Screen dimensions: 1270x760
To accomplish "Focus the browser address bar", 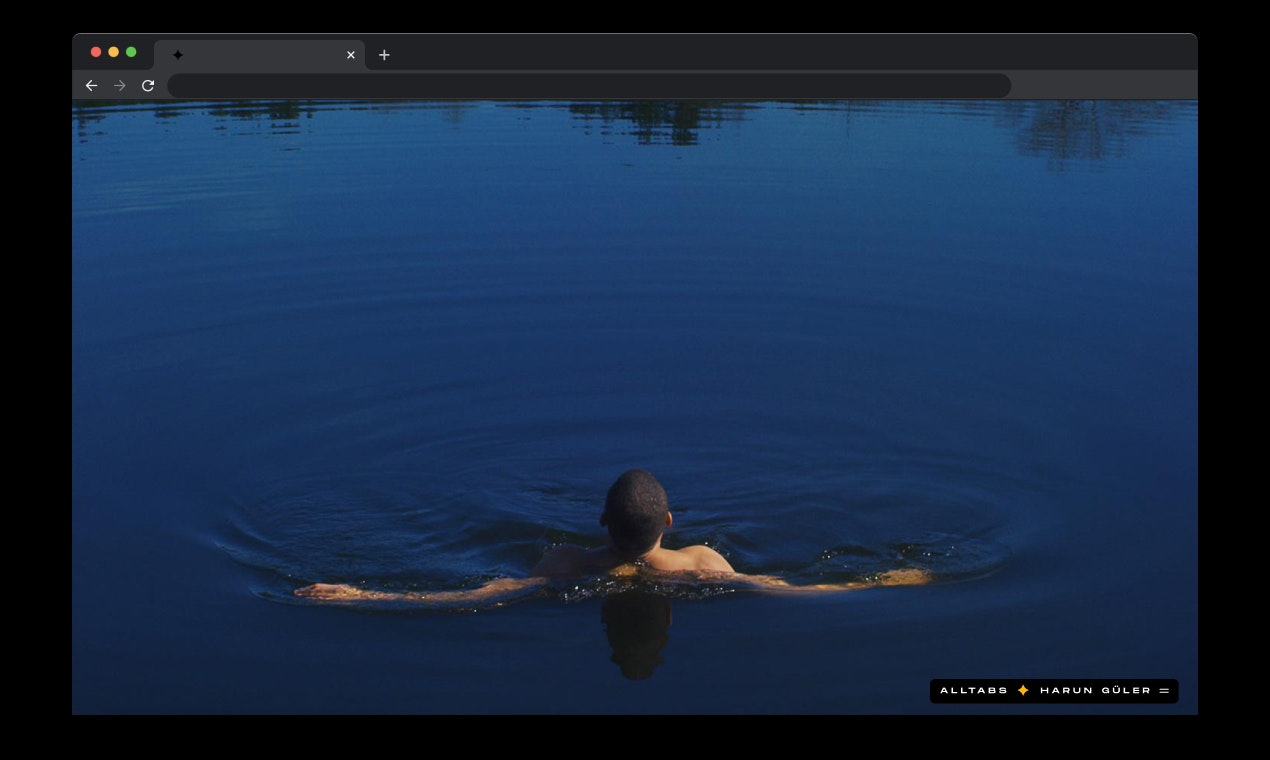I will coord(590,86).
